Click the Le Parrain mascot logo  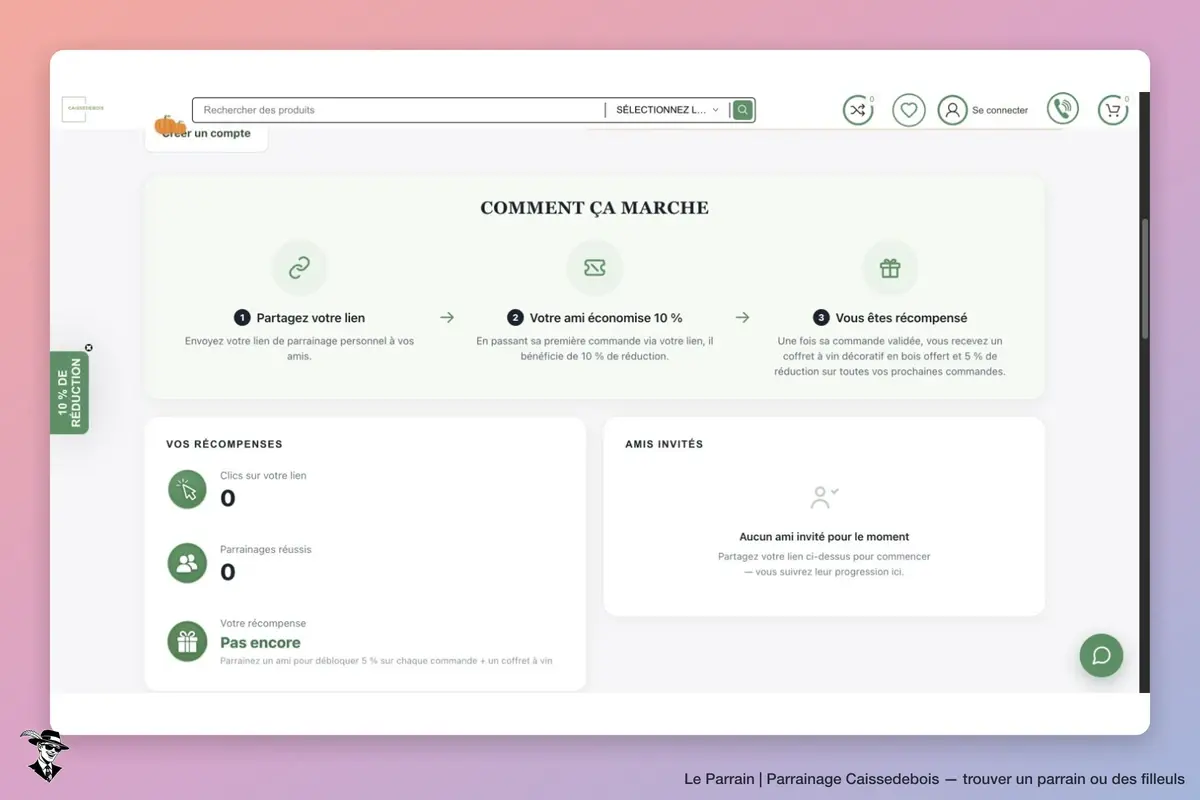(x=43, y=755)
